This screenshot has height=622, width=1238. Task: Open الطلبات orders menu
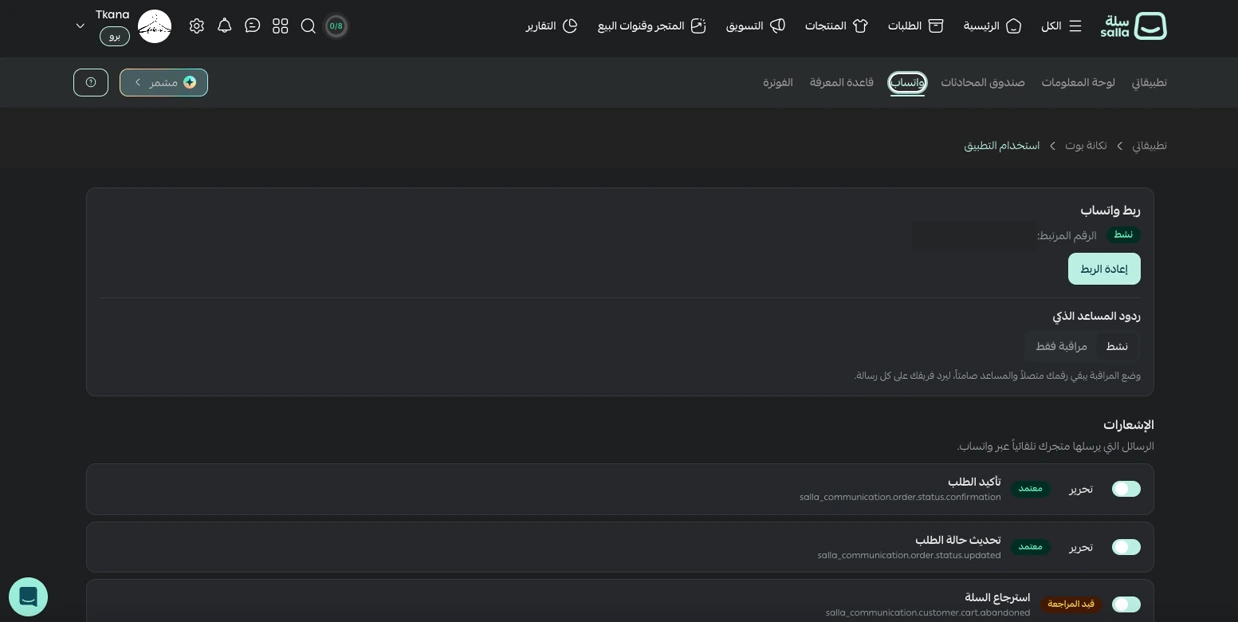[x=915, y=26]
